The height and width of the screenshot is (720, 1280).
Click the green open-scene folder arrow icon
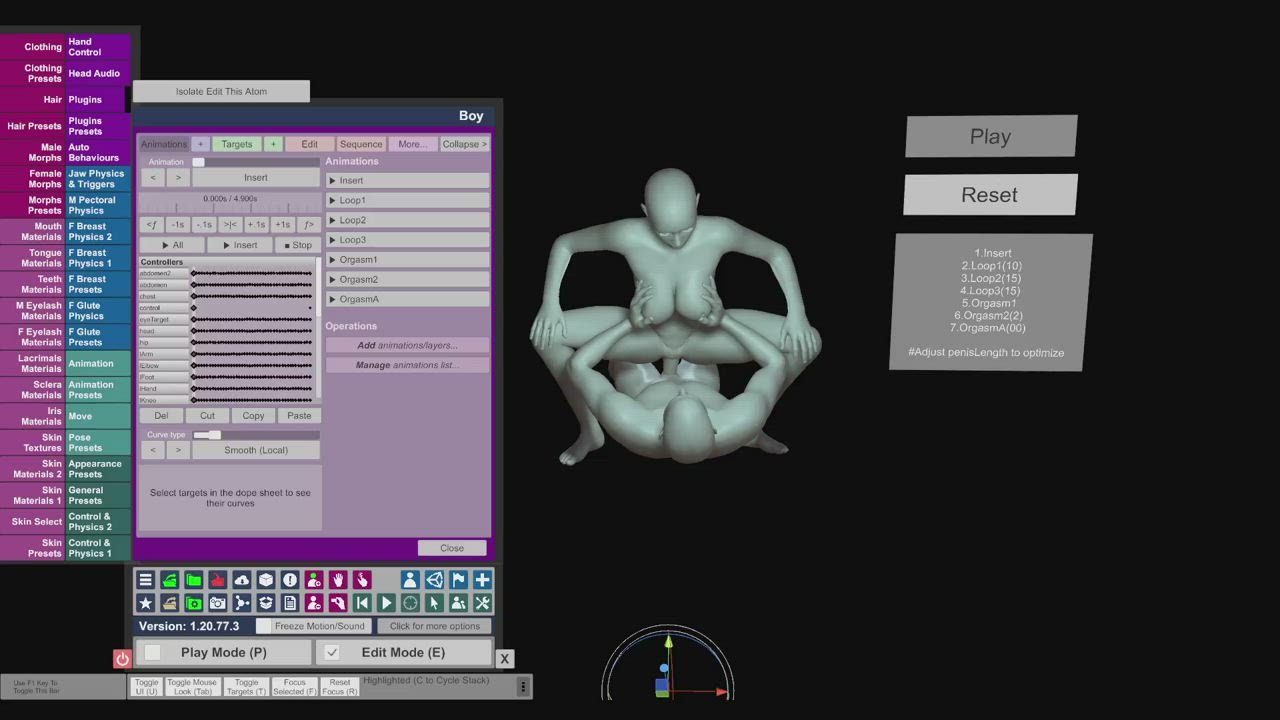(x=169, y=580)
